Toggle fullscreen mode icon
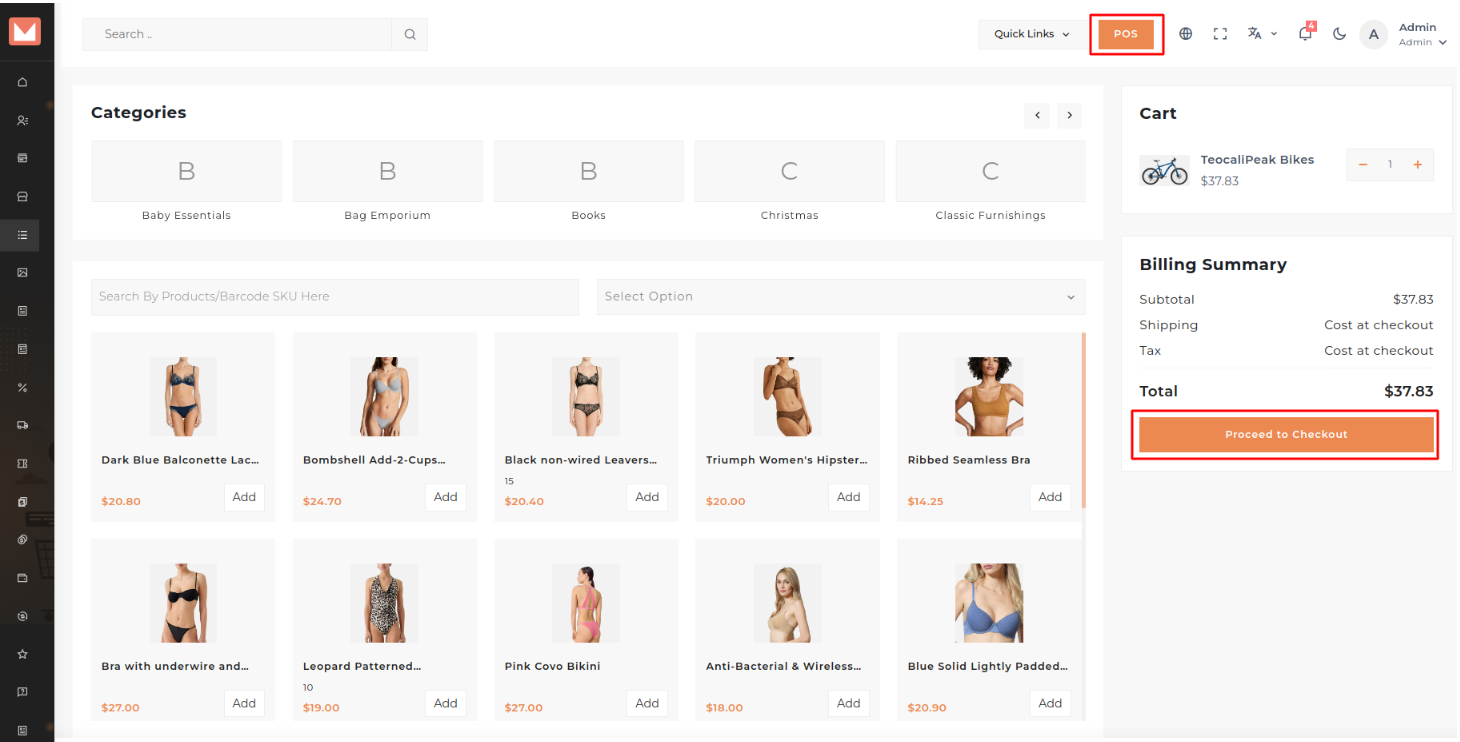Image resolution: width=1460 pixels, height=742 pixels. click(1219, 34)
